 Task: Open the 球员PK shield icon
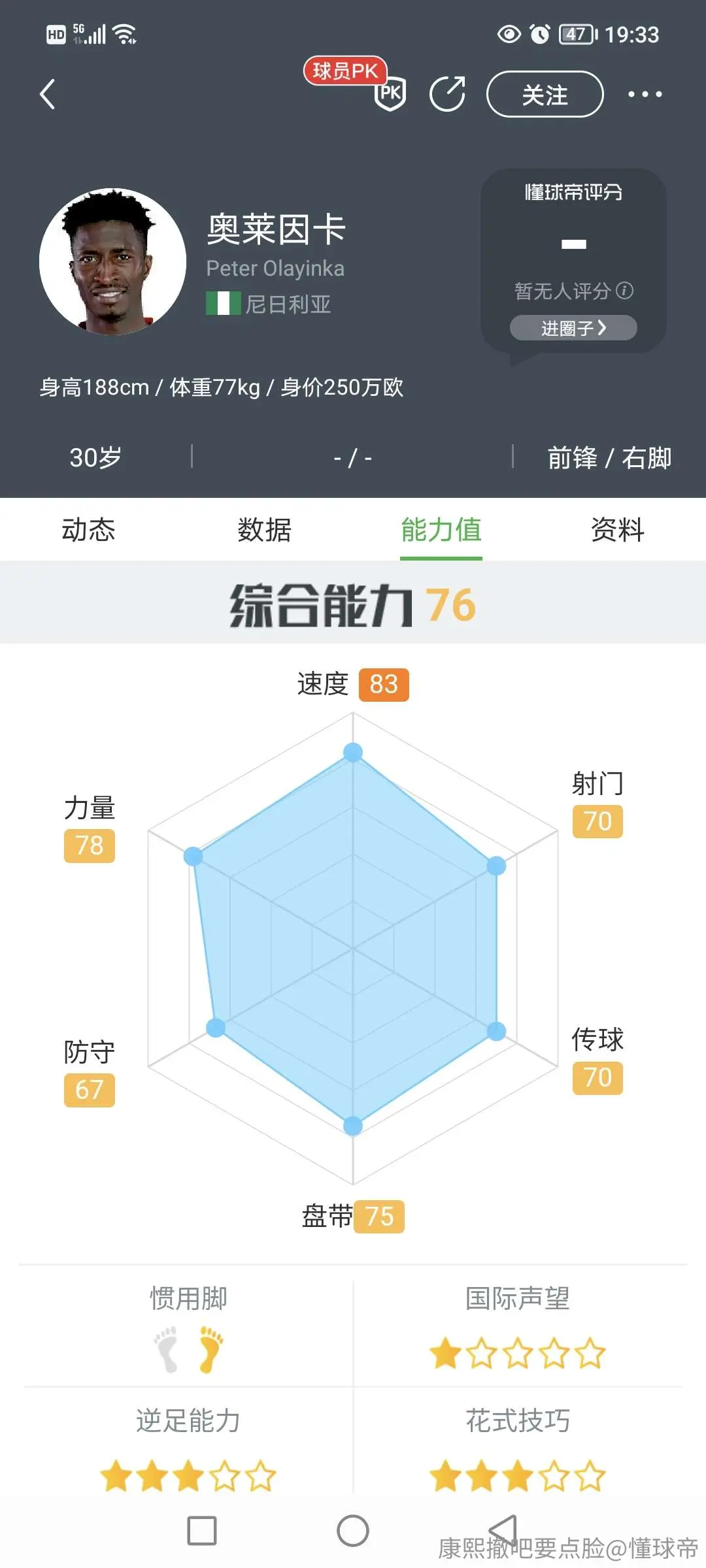point(390,93)
